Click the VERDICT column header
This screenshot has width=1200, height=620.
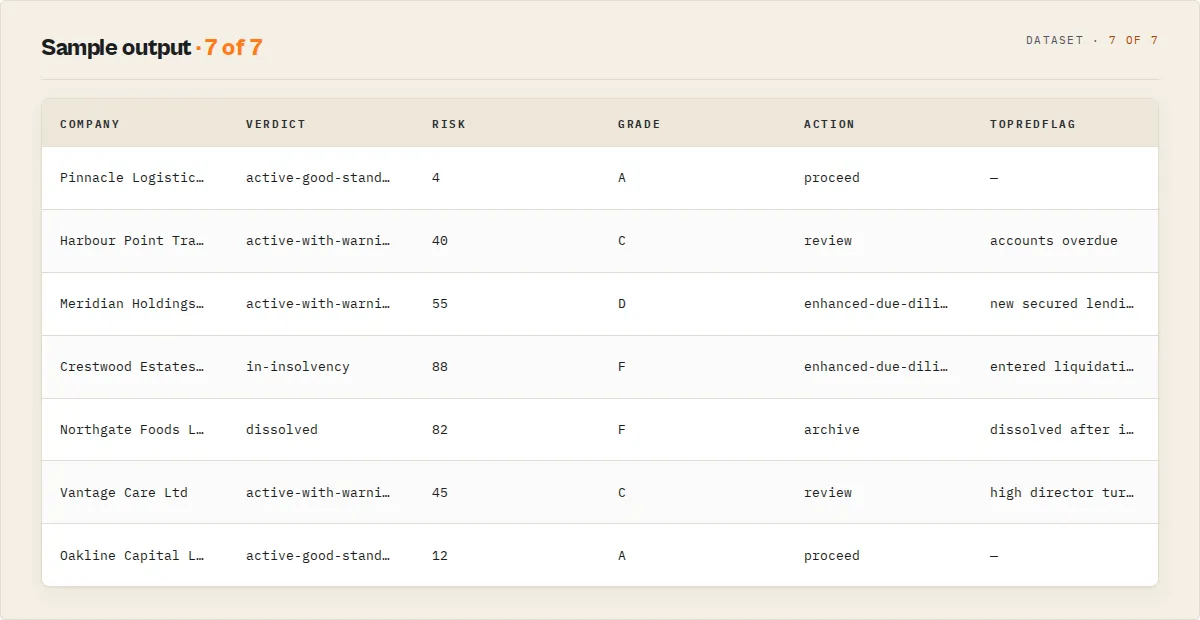[x=276, y=124]
